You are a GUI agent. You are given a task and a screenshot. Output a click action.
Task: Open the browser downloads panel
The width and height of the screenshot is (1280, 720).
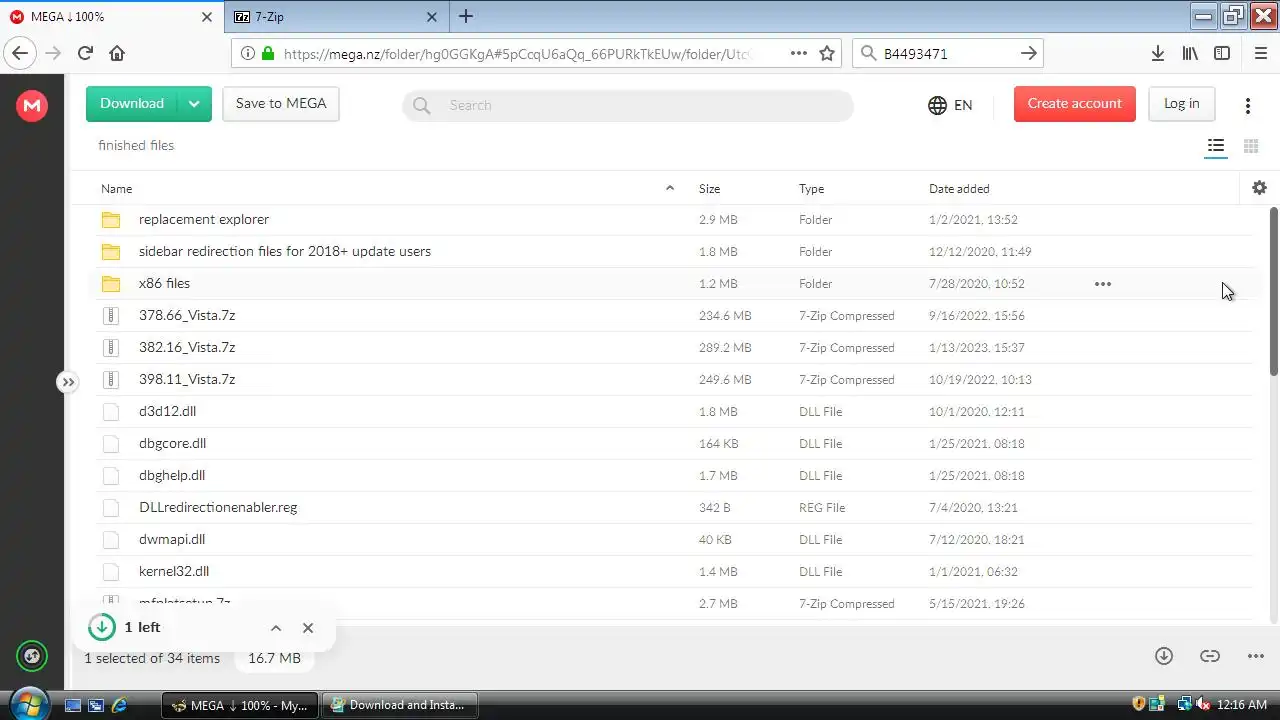coord(1158,54)
